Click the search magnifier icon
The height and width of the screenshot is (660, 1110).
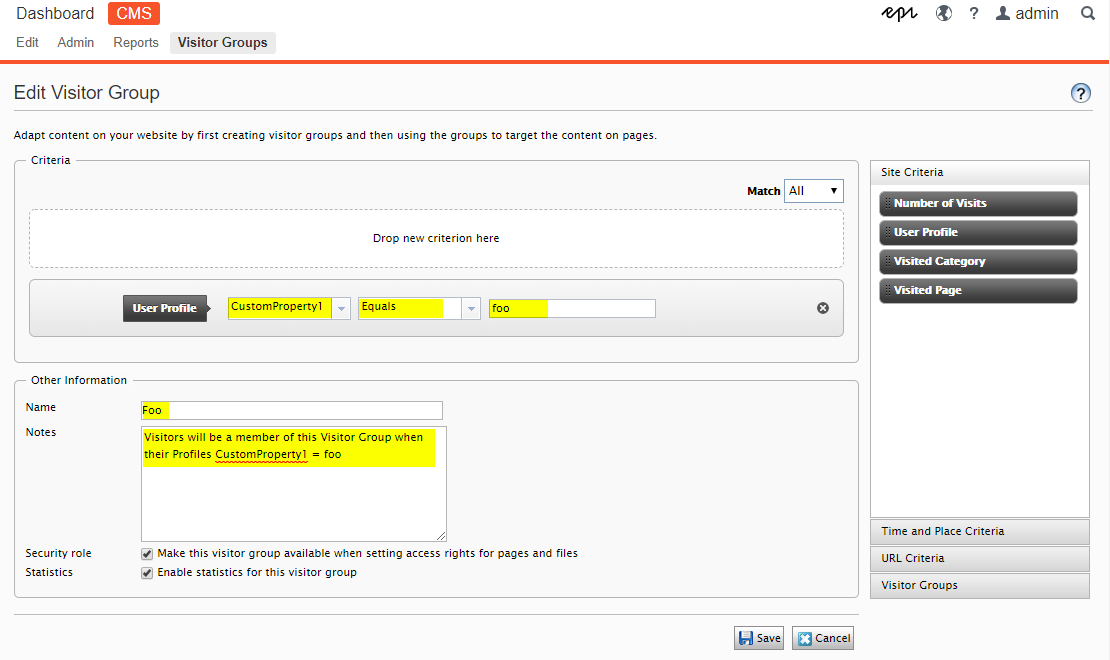[1087, 13]
